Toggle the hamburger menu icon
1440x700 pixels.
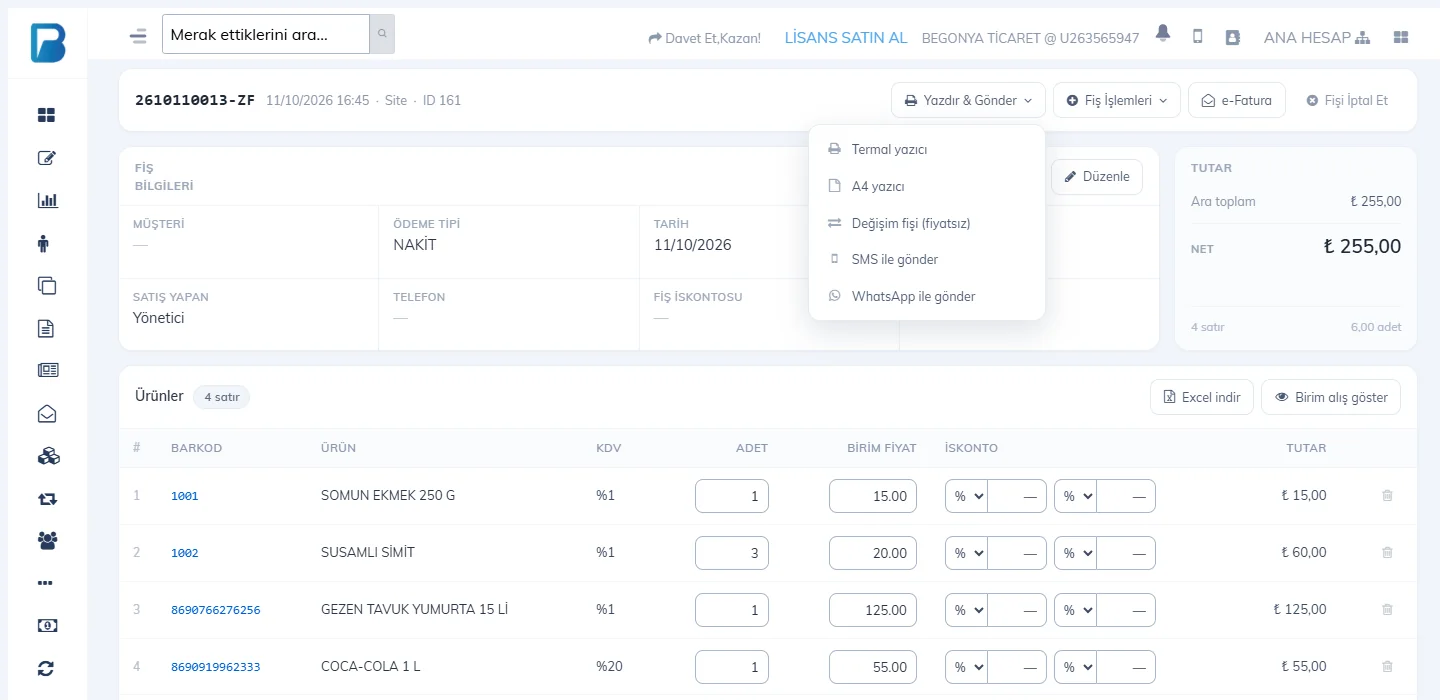(x=138, y=37)
